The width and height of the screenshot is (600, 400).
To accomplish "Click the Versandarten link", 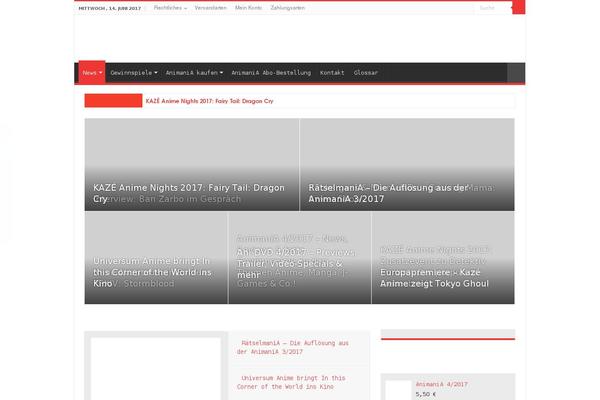I will tap(210, 8).
